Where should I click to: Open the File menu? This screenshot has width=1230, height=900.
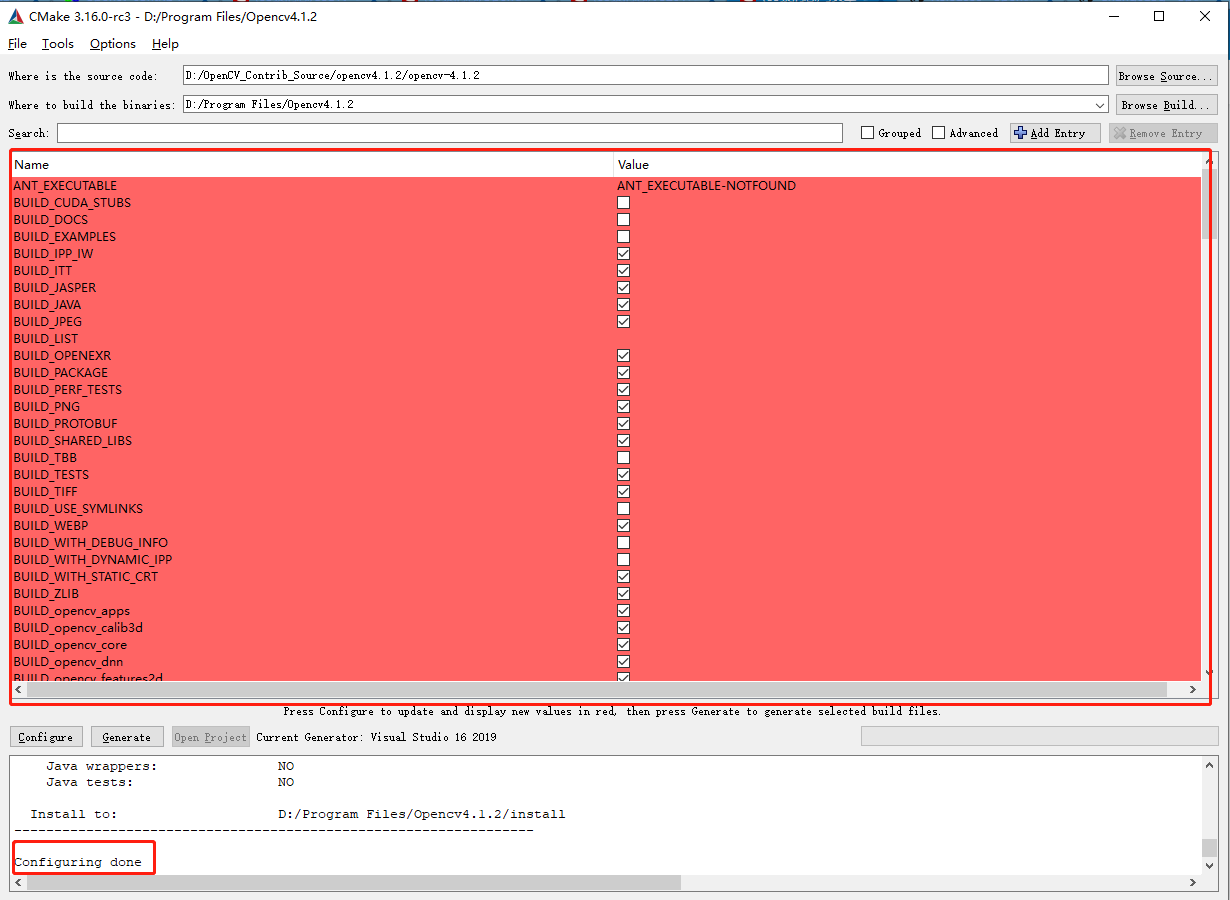pos(17,44)
